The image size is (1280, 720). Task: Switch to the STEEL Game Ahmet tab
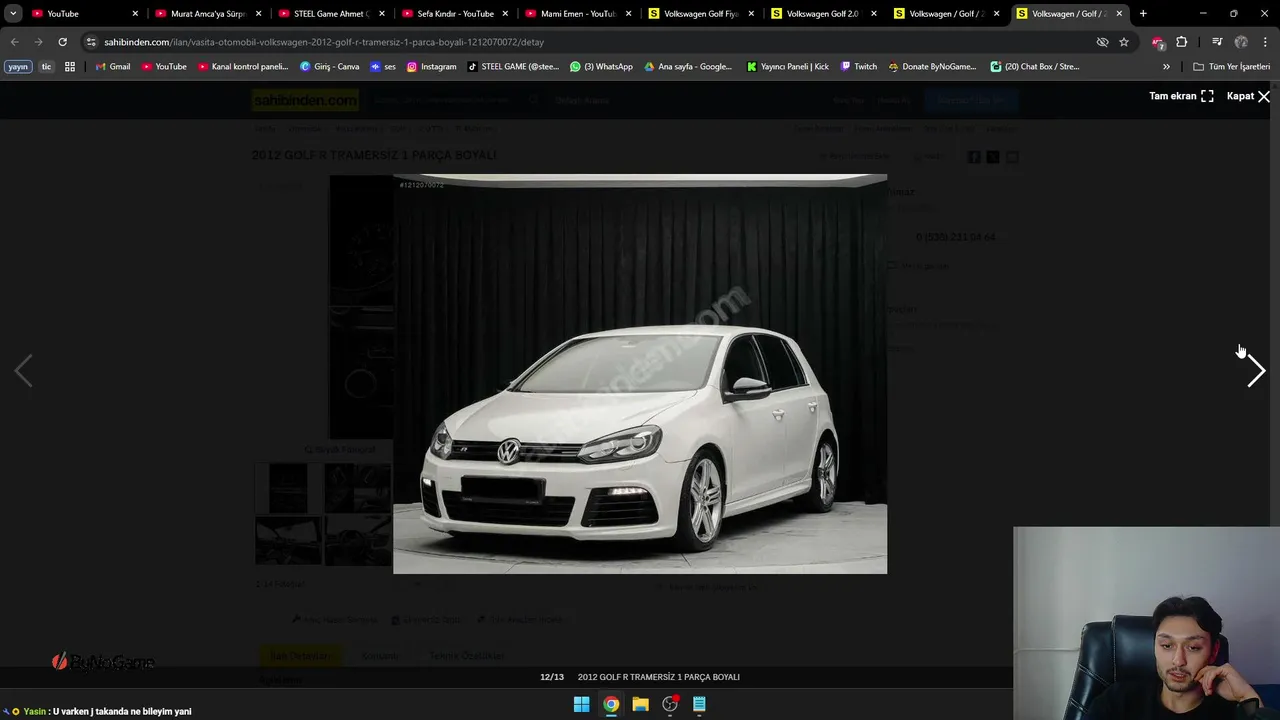click(x=331, y=14)
